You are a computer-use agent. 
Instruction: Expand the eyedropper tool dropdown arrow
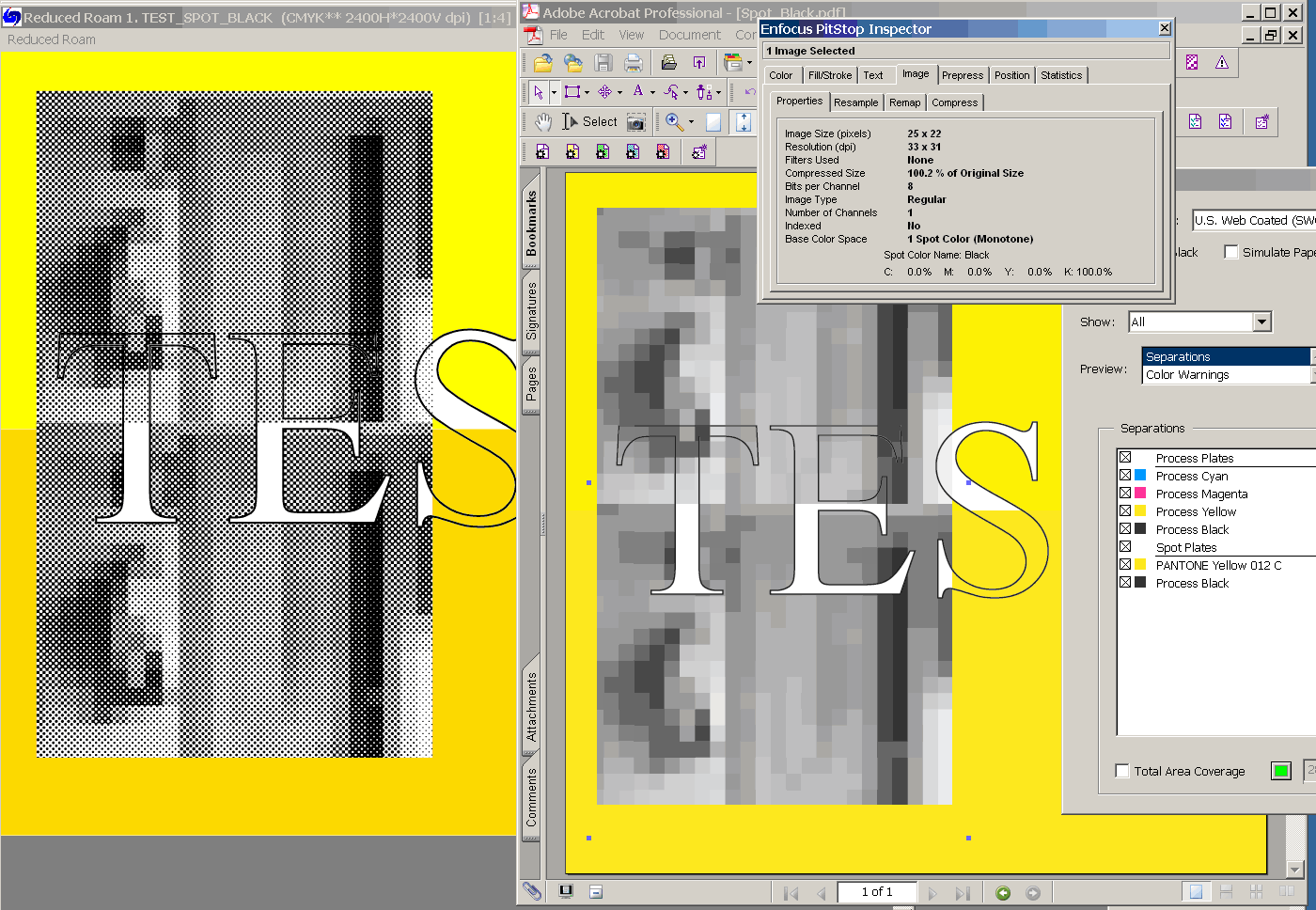coord(718,93)
